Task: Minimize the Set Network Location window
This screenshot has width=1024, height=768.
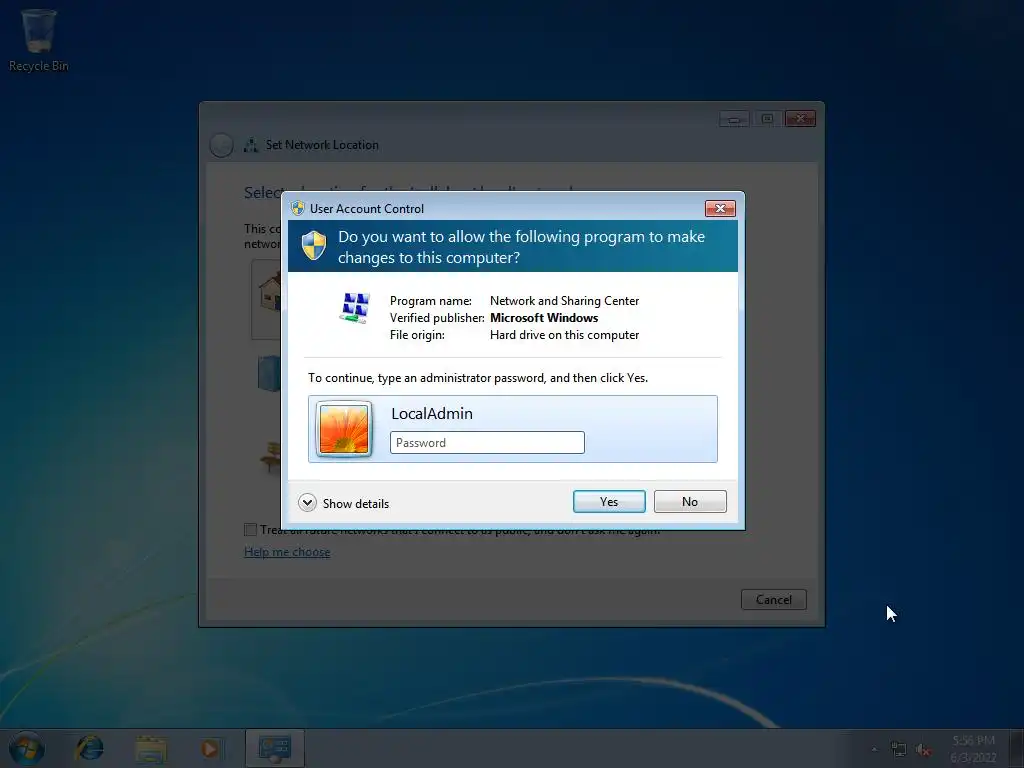Action: pos(734,119)
